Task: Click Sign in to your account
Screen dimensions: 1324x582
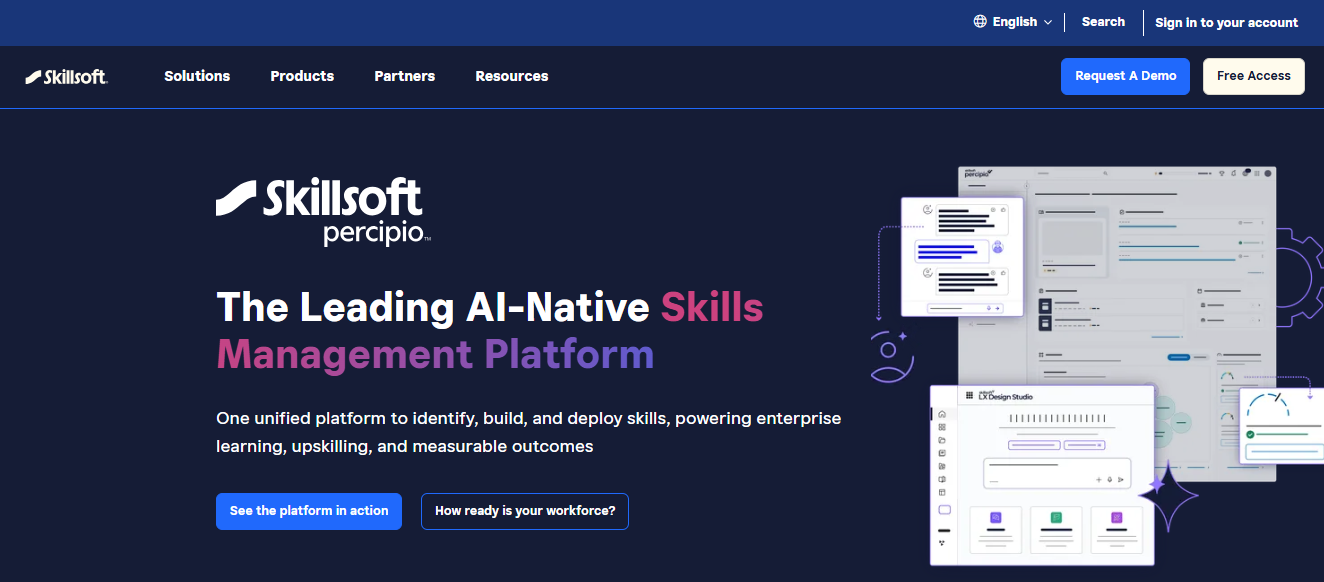Action: click(x=1226, y=23)
